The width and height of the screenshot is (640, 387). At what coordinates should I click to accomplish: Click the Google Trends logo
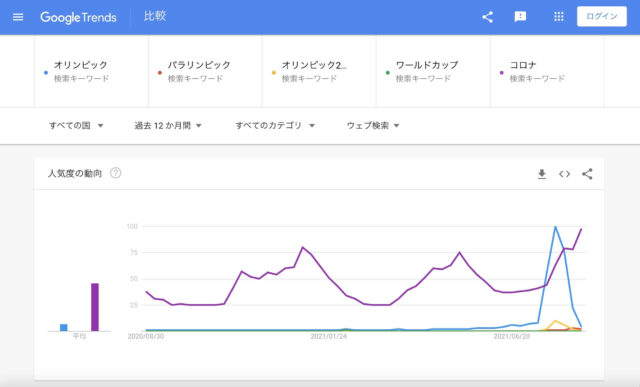point(78,17)
